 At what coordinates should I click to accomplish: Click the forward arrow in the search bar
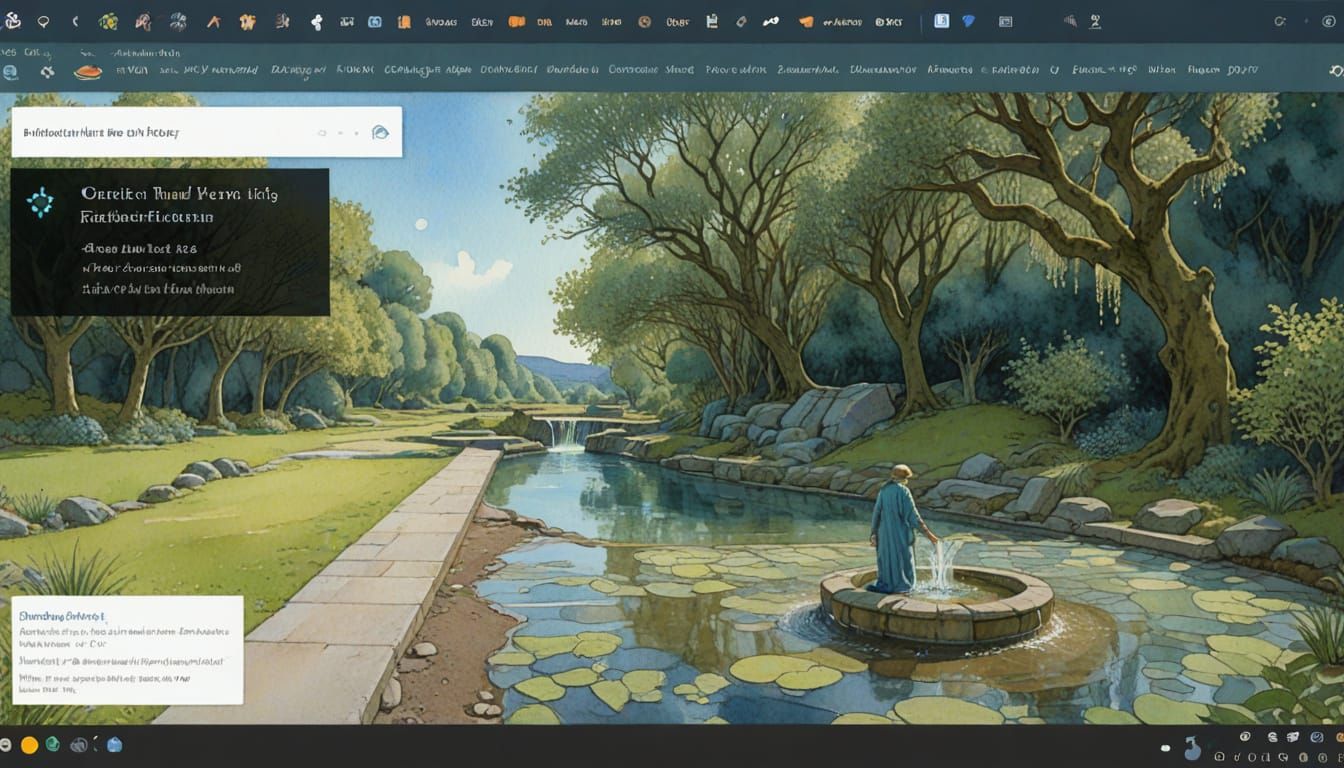click(x=342, y=133)
